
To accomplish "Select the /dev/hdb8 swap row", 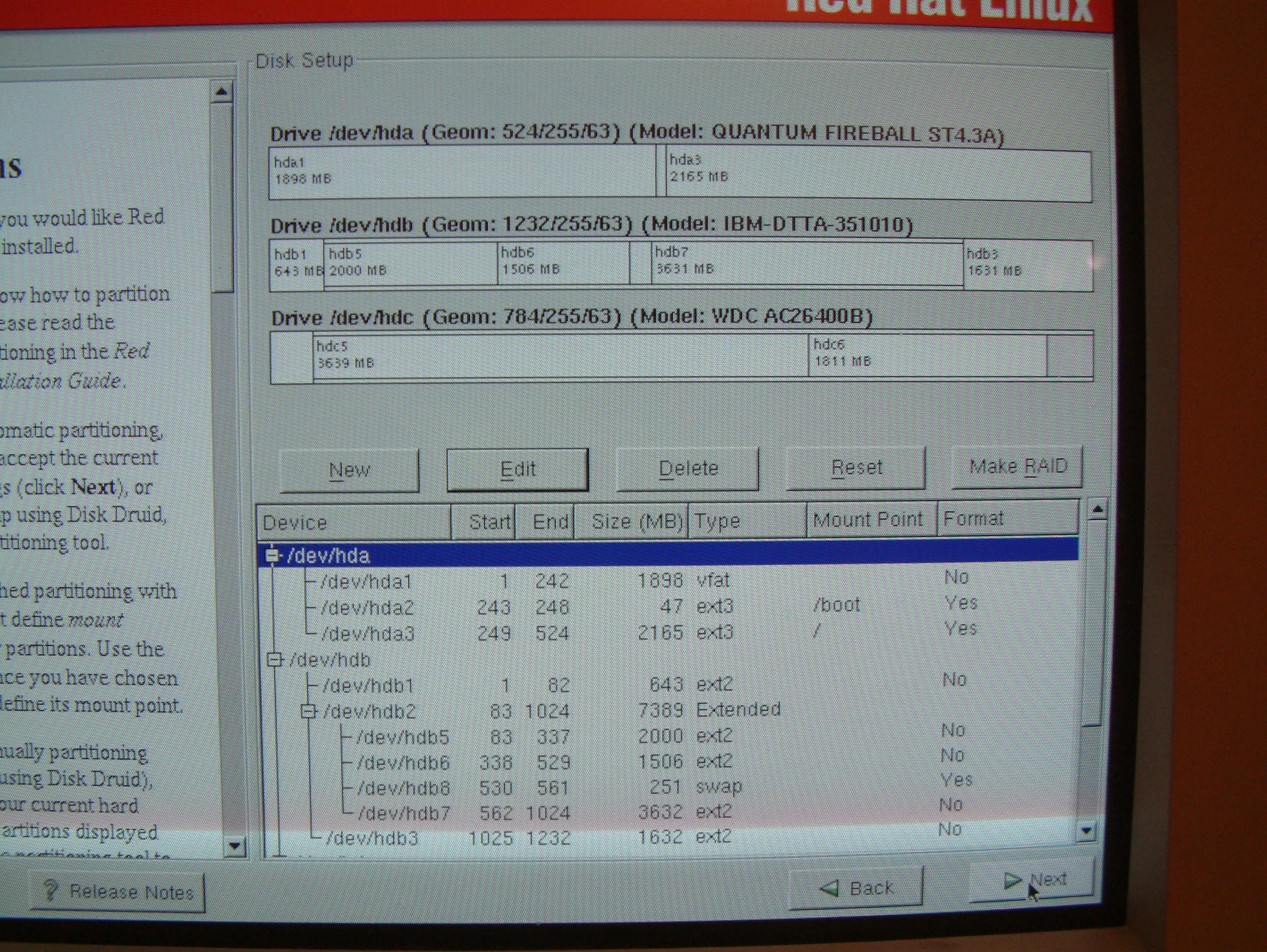I will pyautogui.click(x=668, y=786).
